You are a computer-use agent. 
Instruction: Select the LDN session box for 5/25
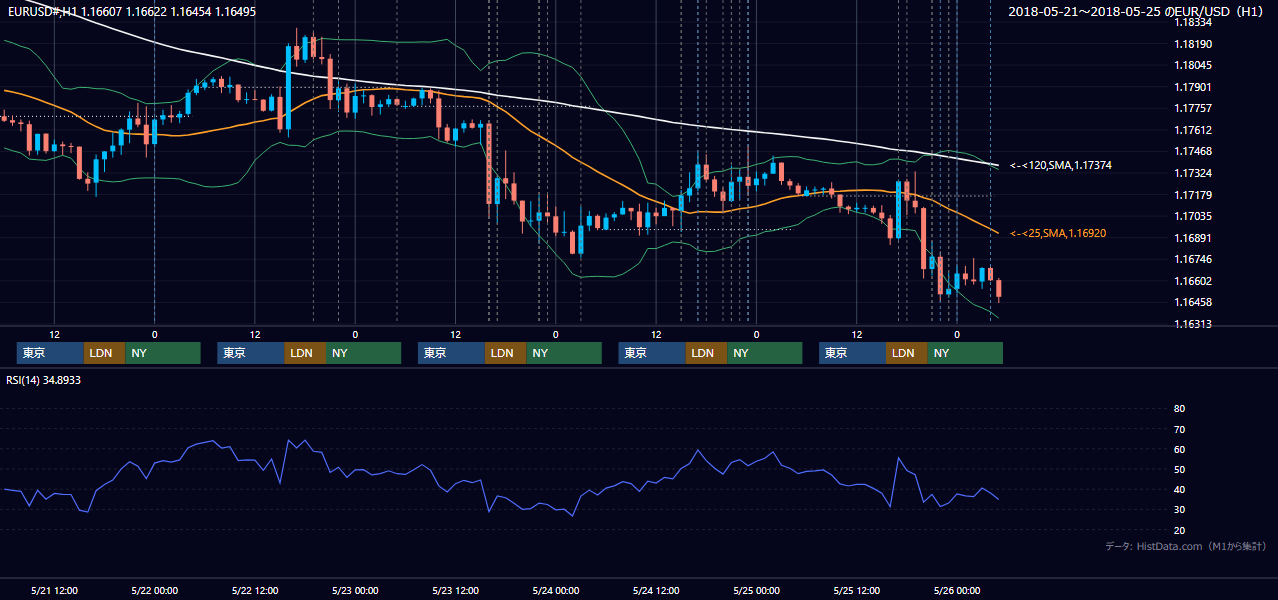coord(906,353)
